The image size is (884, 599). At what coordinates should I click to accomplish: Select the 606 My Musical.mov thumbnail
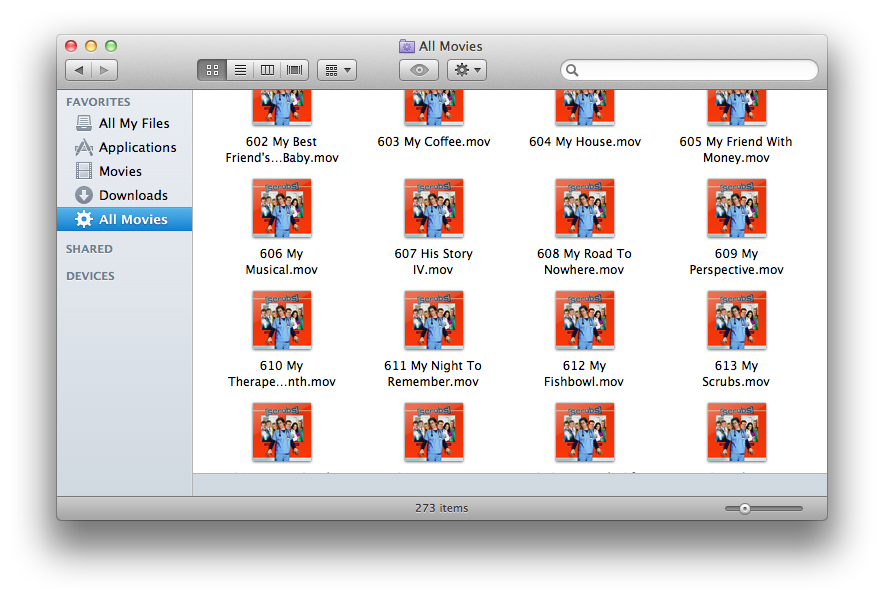282,208
